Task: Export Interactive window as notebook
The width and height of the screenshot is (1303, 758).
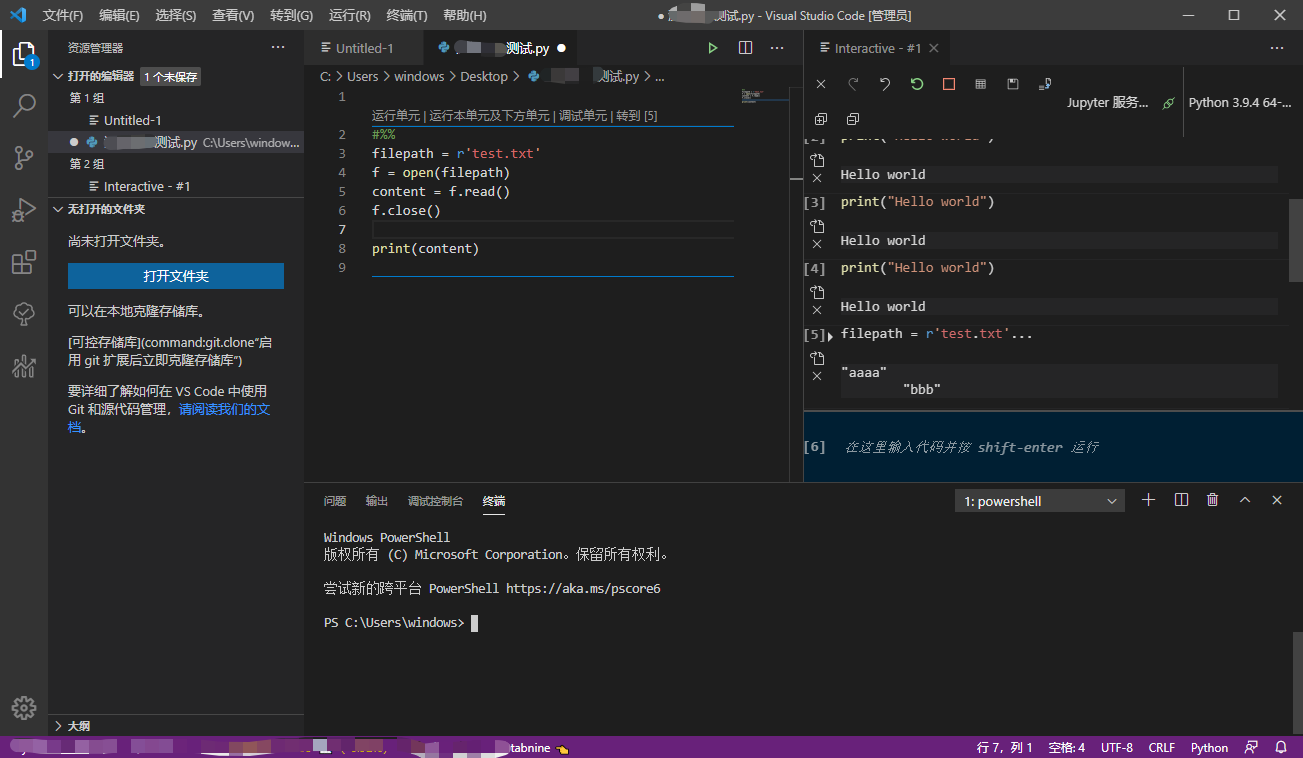Action: 1045,84
